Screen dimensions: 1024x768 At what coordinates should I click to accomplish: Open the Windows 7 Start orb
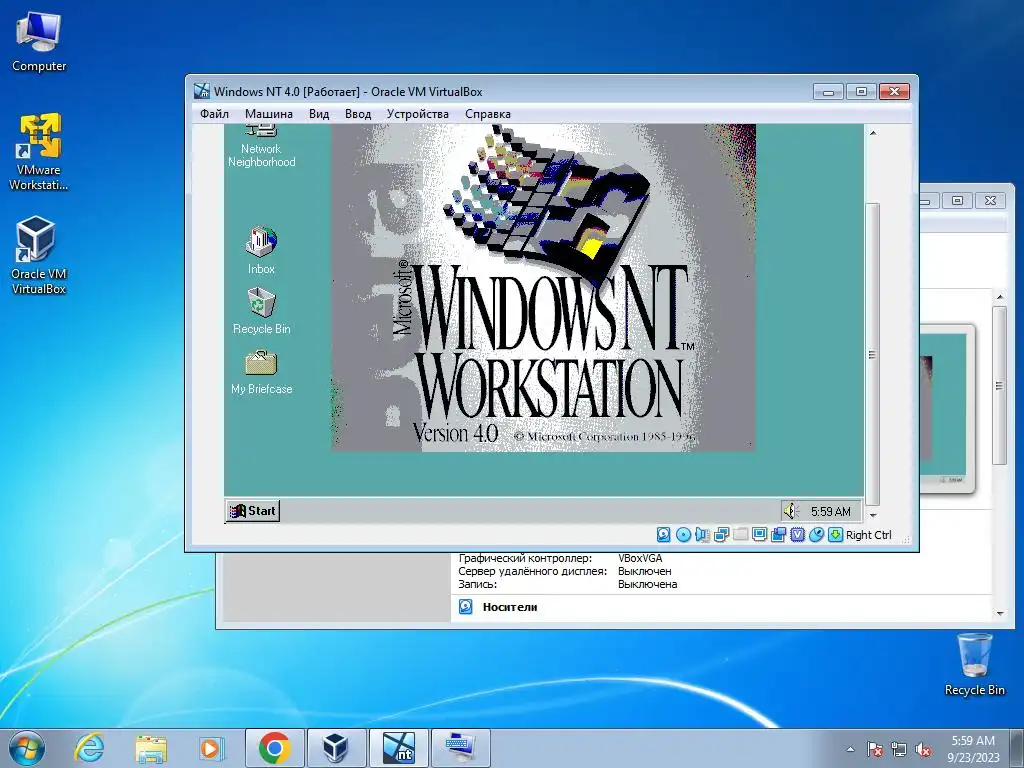tap(27, 748)
